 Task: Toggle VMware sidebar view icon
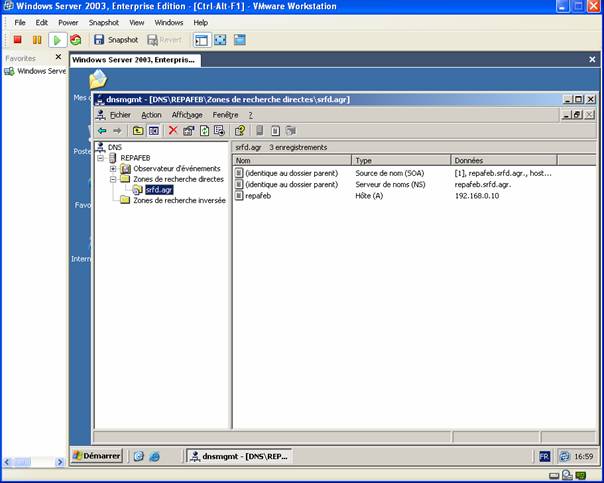201,40
